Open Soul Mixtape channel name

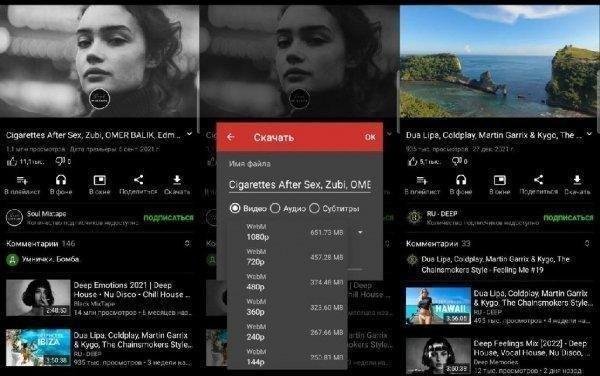coord(46,214)
